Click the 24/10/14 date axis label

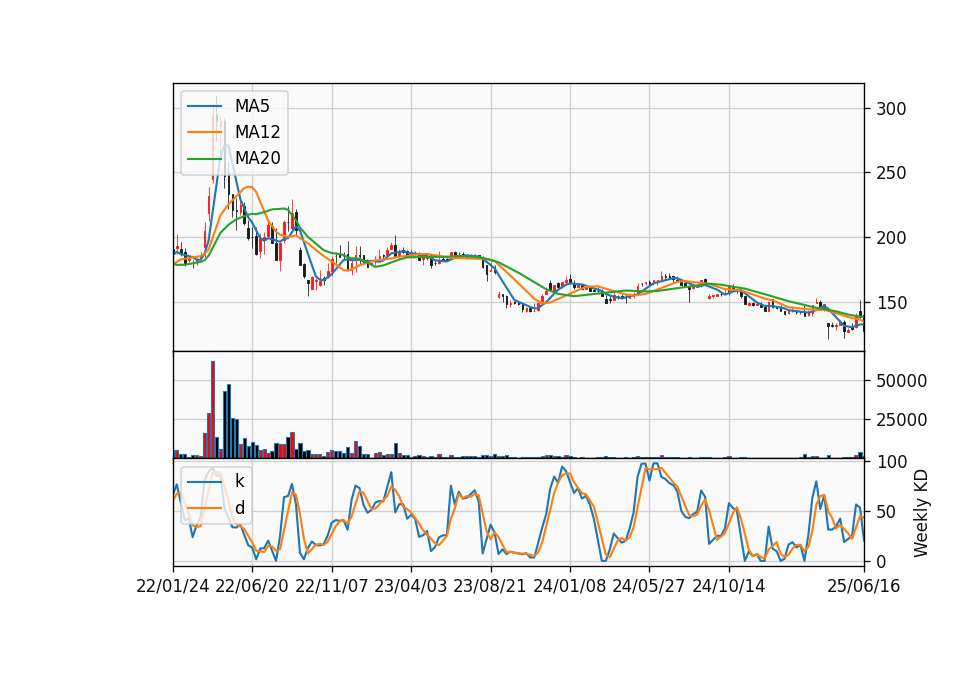(729, 586)
